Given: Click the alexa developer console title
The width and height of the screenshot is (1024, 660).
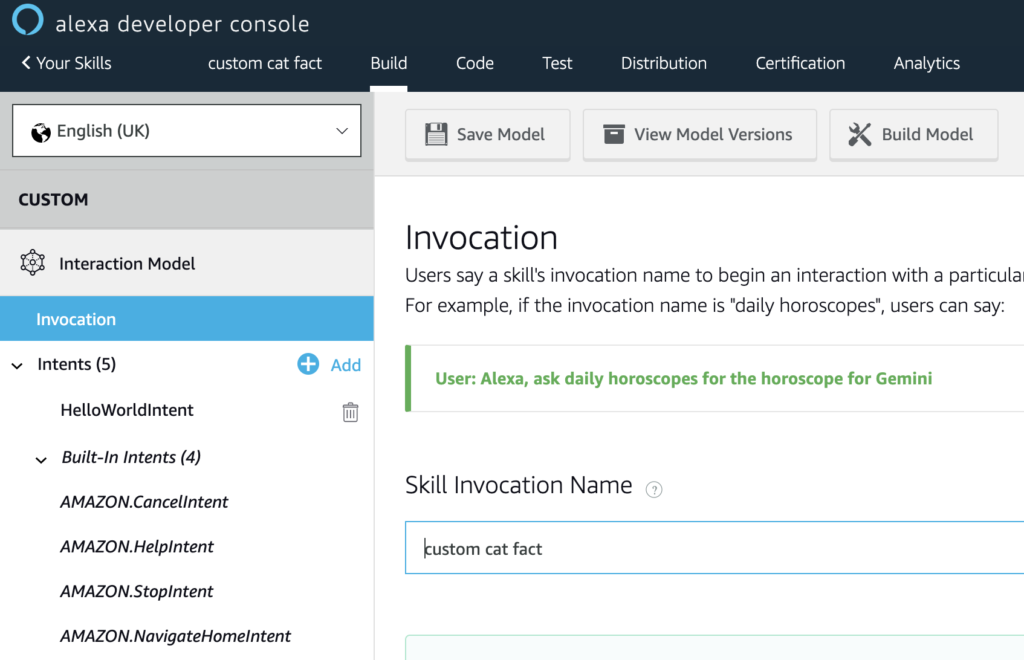Looking at the screenshot, I should (x=182, y=24).
